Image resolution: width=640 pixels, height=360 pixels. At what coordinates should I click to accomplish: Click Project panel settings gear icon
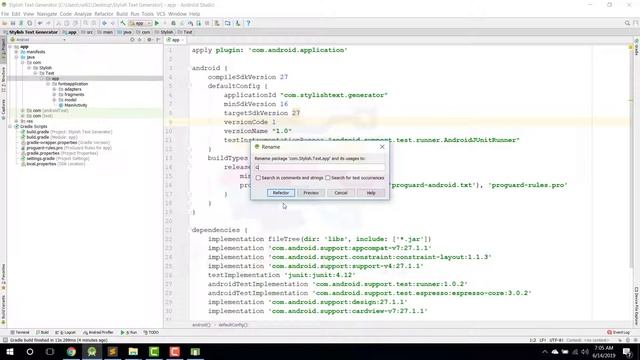tap(149, 40)
